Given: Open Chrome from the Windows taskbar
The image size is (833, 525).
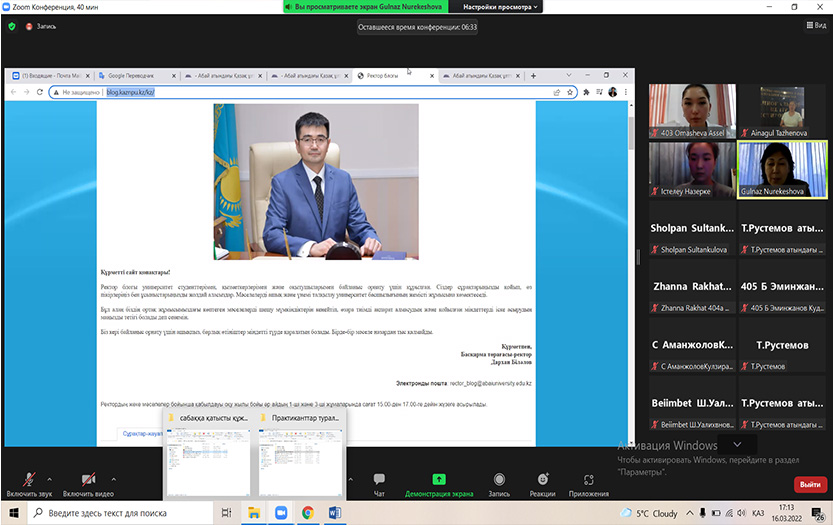Looking at the screenshot, I should point(308,513).
